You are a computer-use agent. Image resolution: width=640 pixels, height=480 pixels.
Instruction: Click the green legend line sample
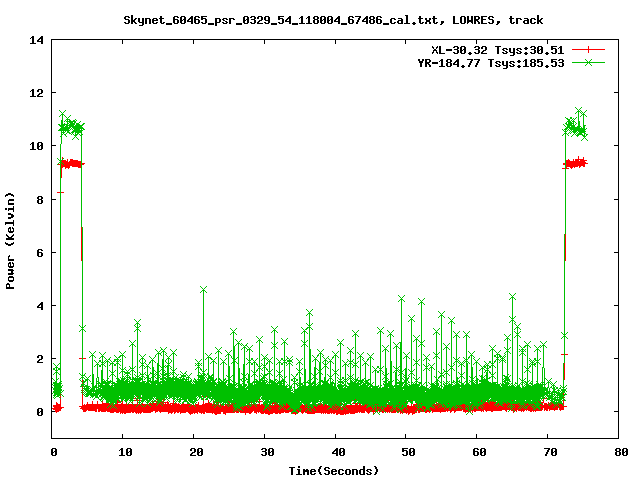588,62
